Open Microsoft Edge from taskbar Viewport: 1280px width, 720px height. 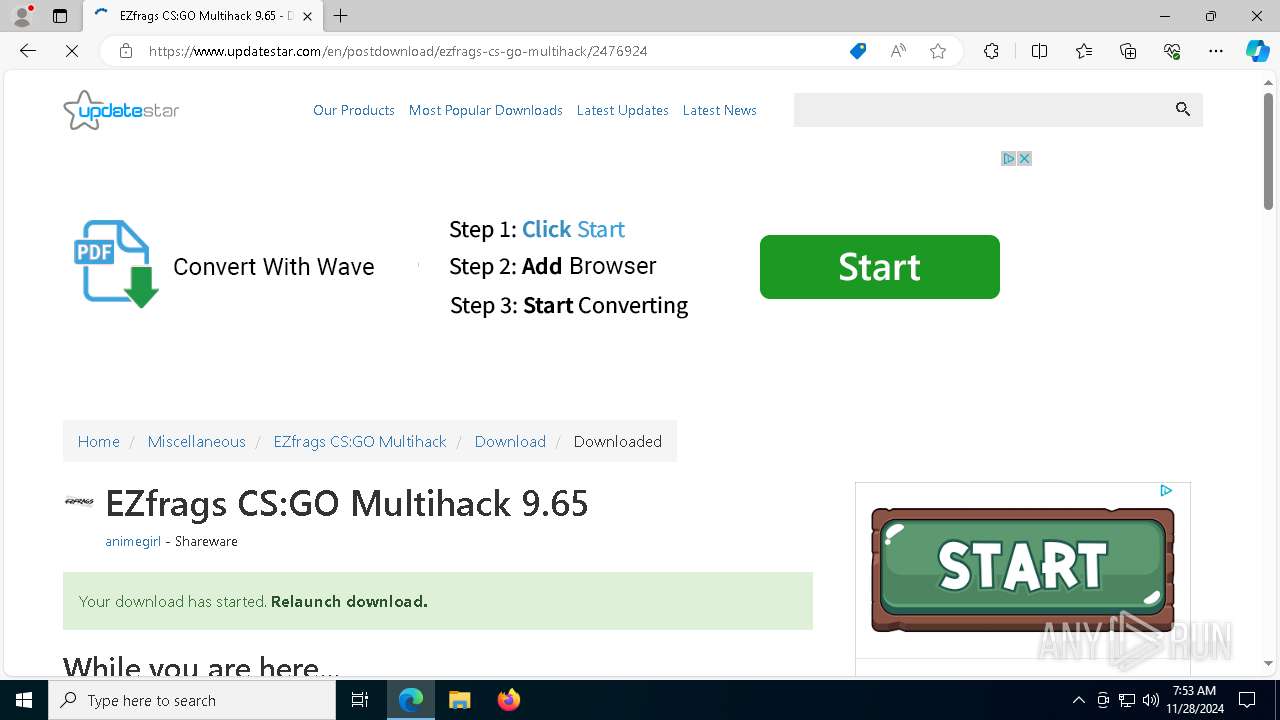[x=411, y=700]
